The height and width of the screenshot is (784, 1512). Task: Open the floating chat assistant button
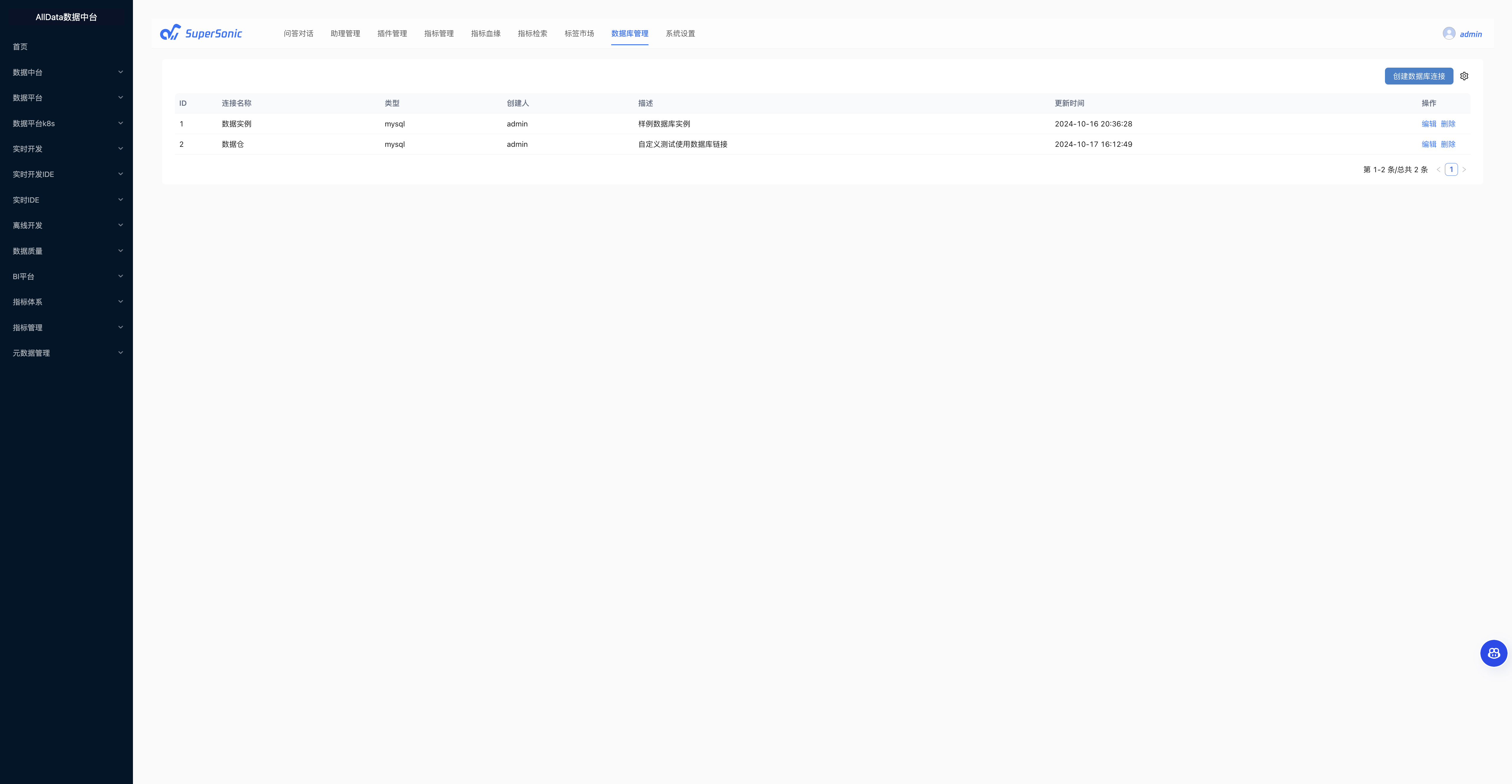coord(1493,653)
